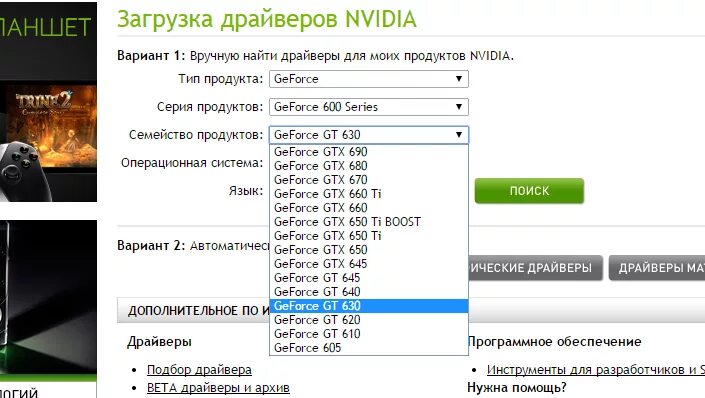The image size is (705, 398).
Task: Click the Язык field label
Action: click(x=246, y=191)
